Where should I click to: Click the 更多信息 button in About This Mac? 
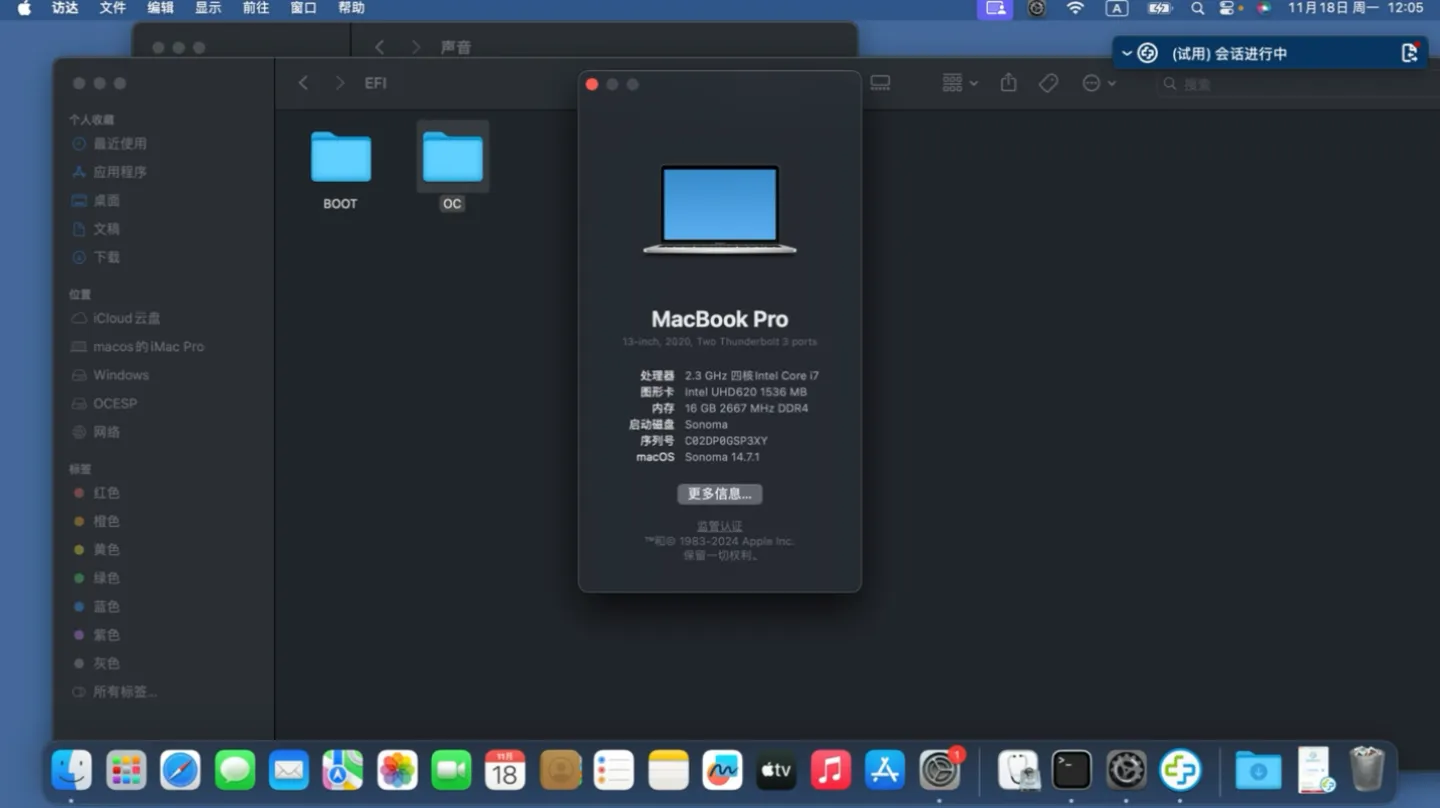click(719, 493)
